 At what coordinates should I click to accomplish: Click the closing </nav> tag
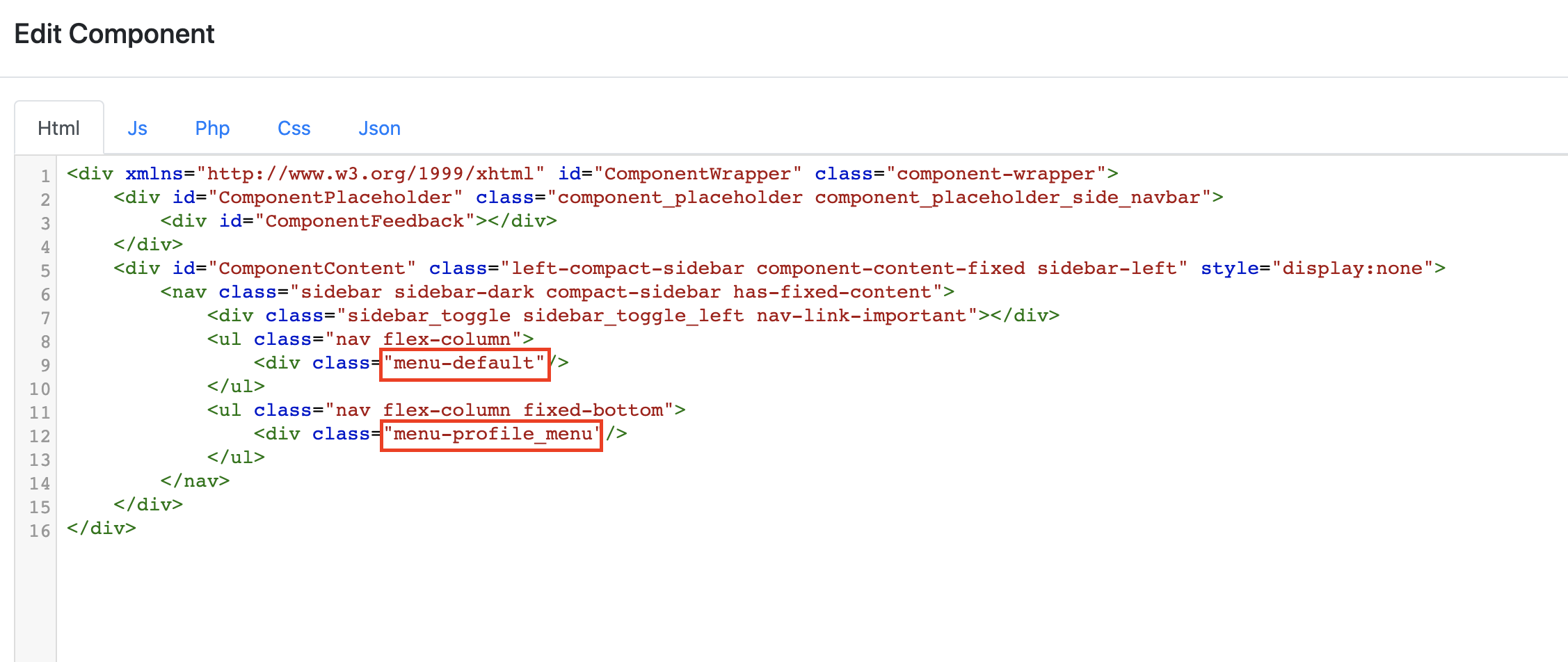195,481
